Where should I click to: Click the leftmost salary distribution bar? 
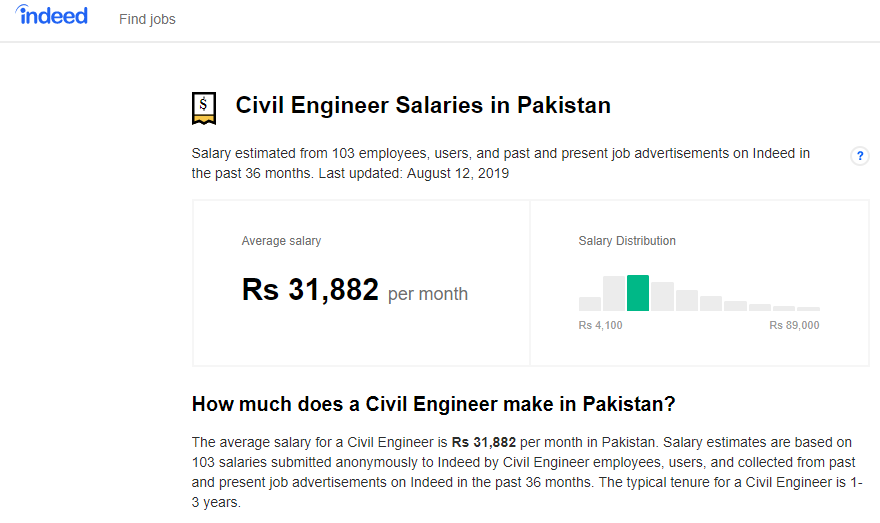pos(590,304)
